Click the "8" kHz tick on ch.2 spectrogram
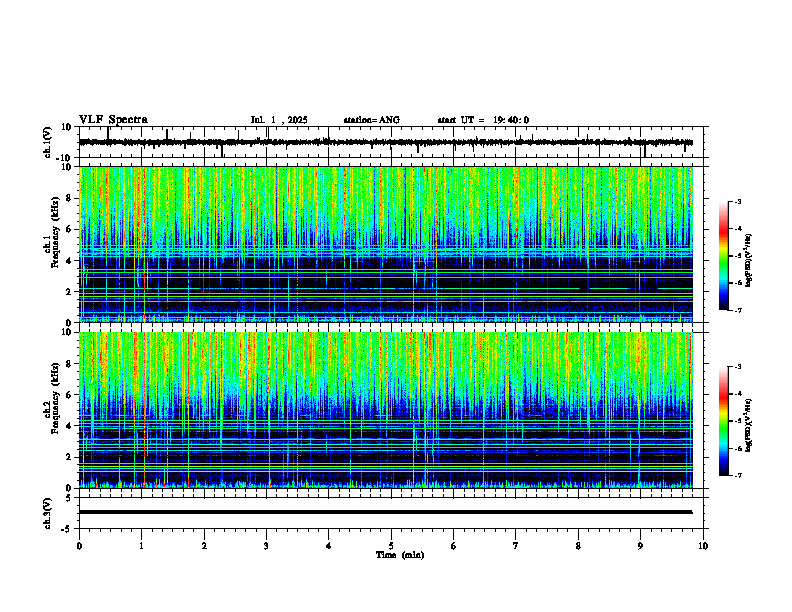The image size is (792, 612). point(70,364)
